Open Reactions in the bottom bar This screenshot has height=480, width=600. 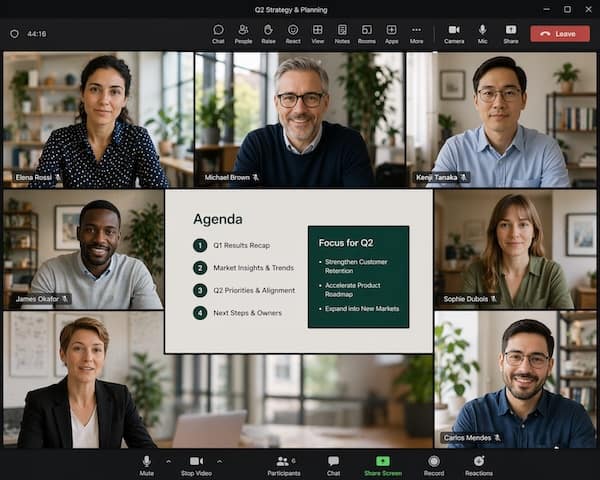(x=479, y=465)
